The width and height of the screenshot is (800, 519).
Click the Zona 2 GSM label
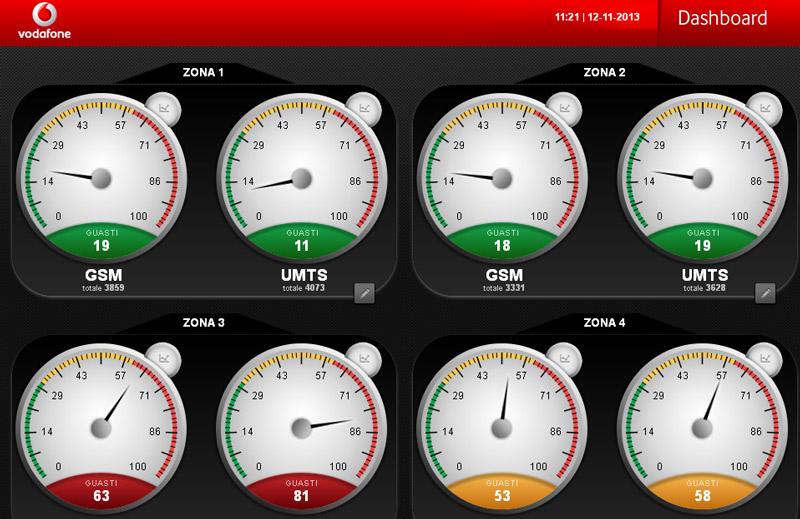pyautogui.click(x=504, y=275)
